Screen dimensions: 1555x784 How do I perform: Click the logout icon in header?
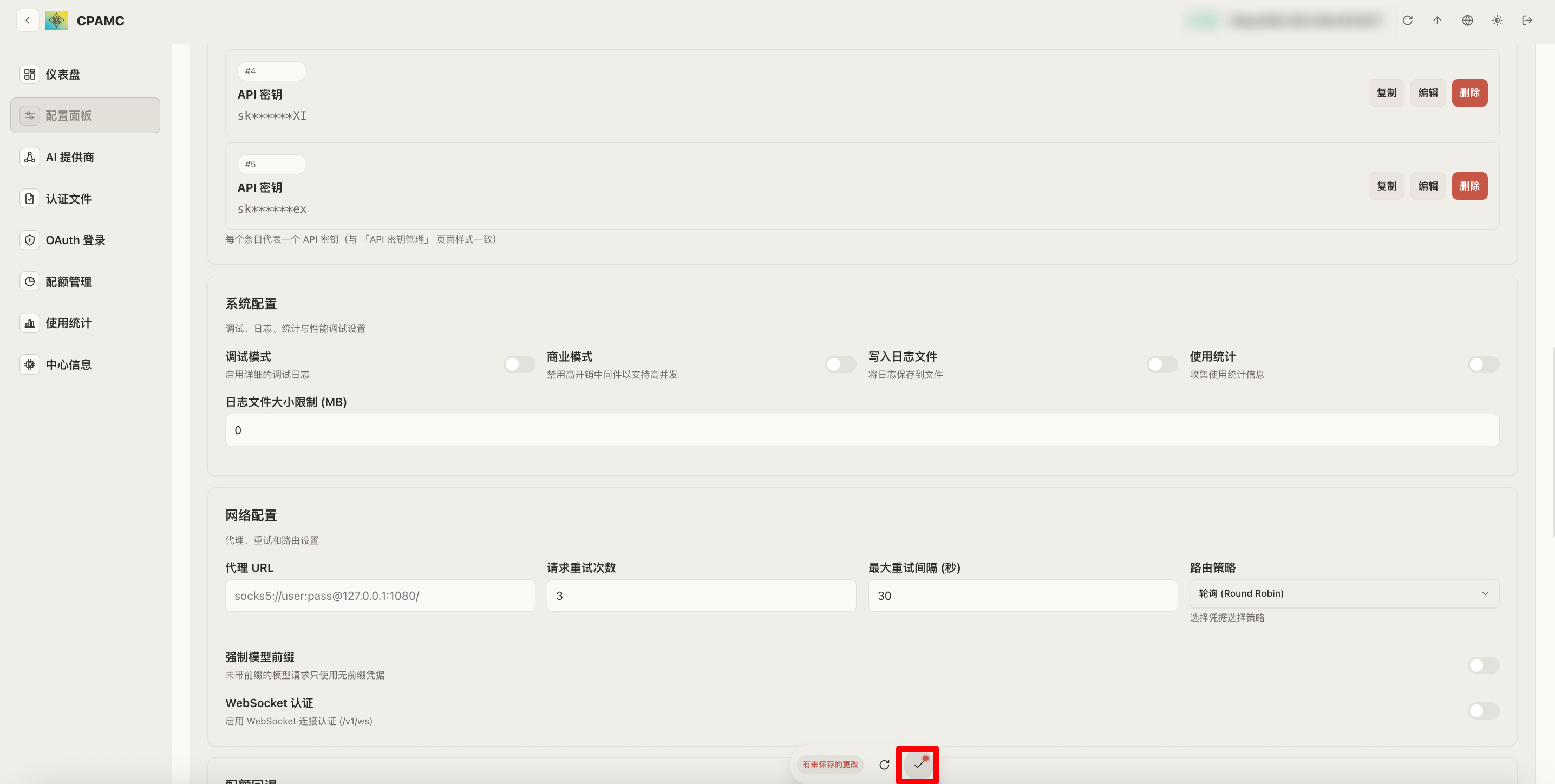point(1527,21)
